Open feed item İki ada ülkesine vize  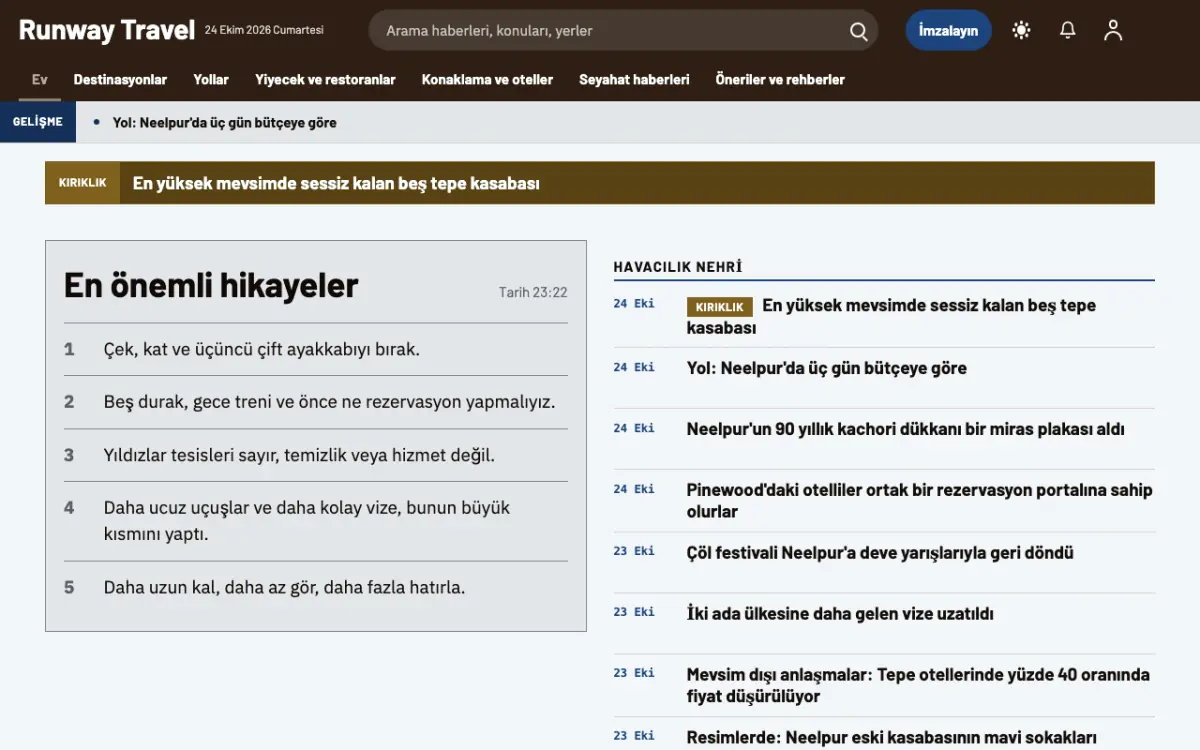tap(840, 613)
